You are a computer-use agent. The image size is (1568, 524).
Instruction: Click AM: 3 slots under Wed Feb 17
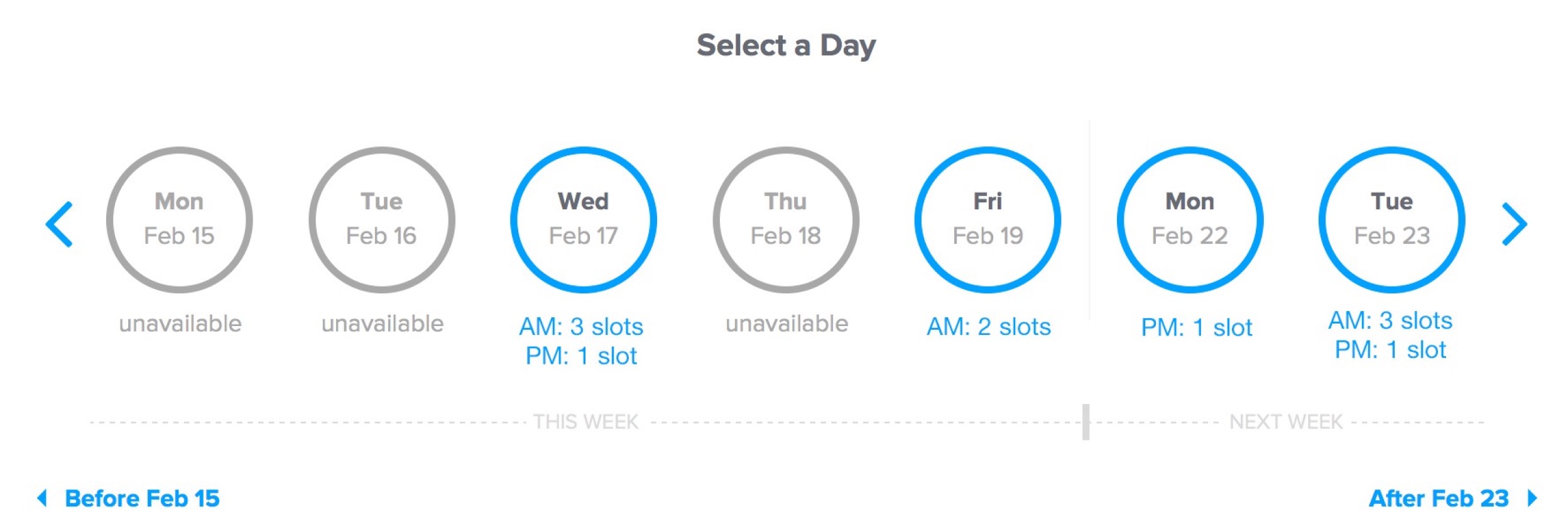click(x=581, y=327)
